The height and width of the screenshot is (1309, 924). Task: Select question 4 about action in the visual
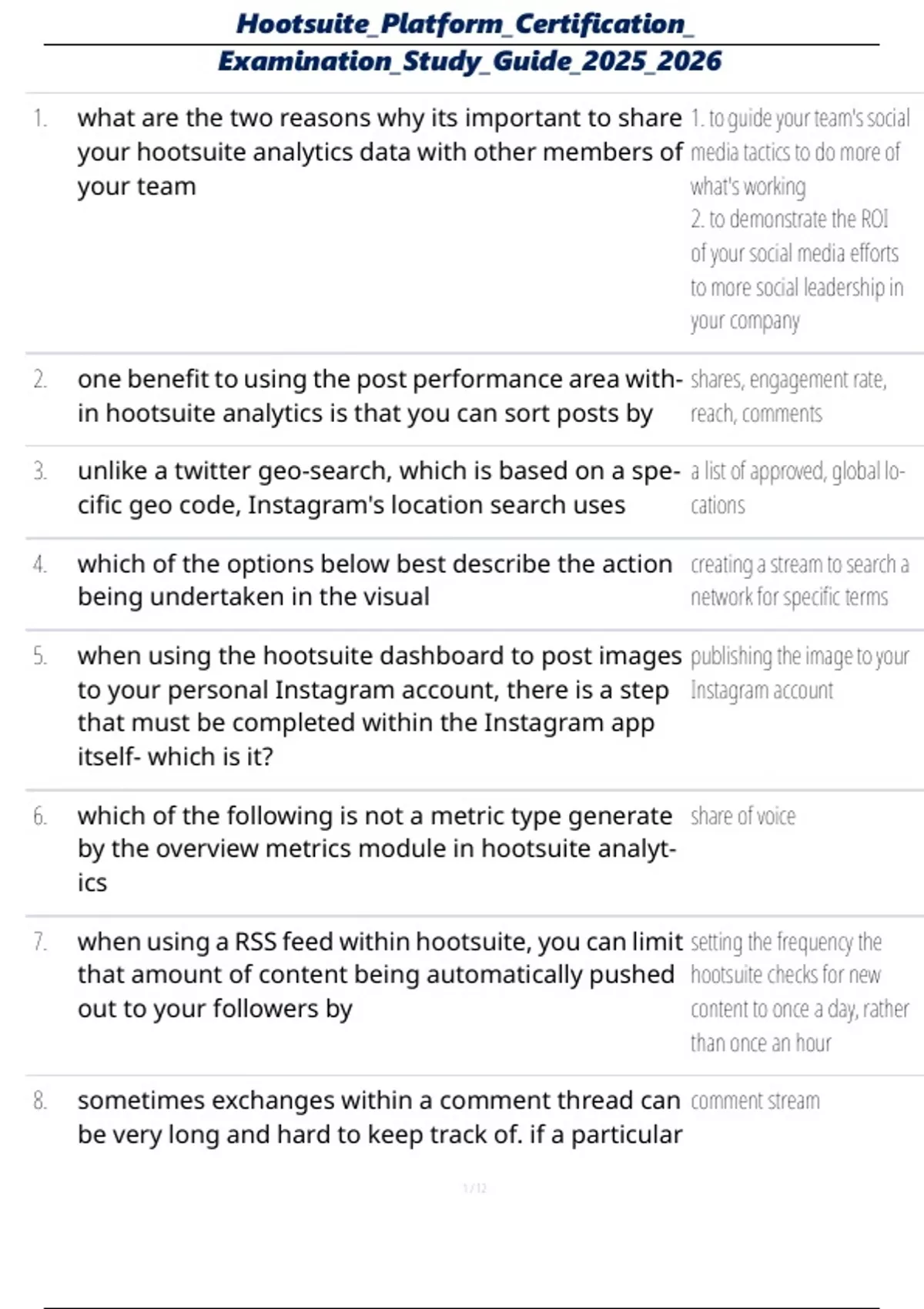tap(374, 580)
